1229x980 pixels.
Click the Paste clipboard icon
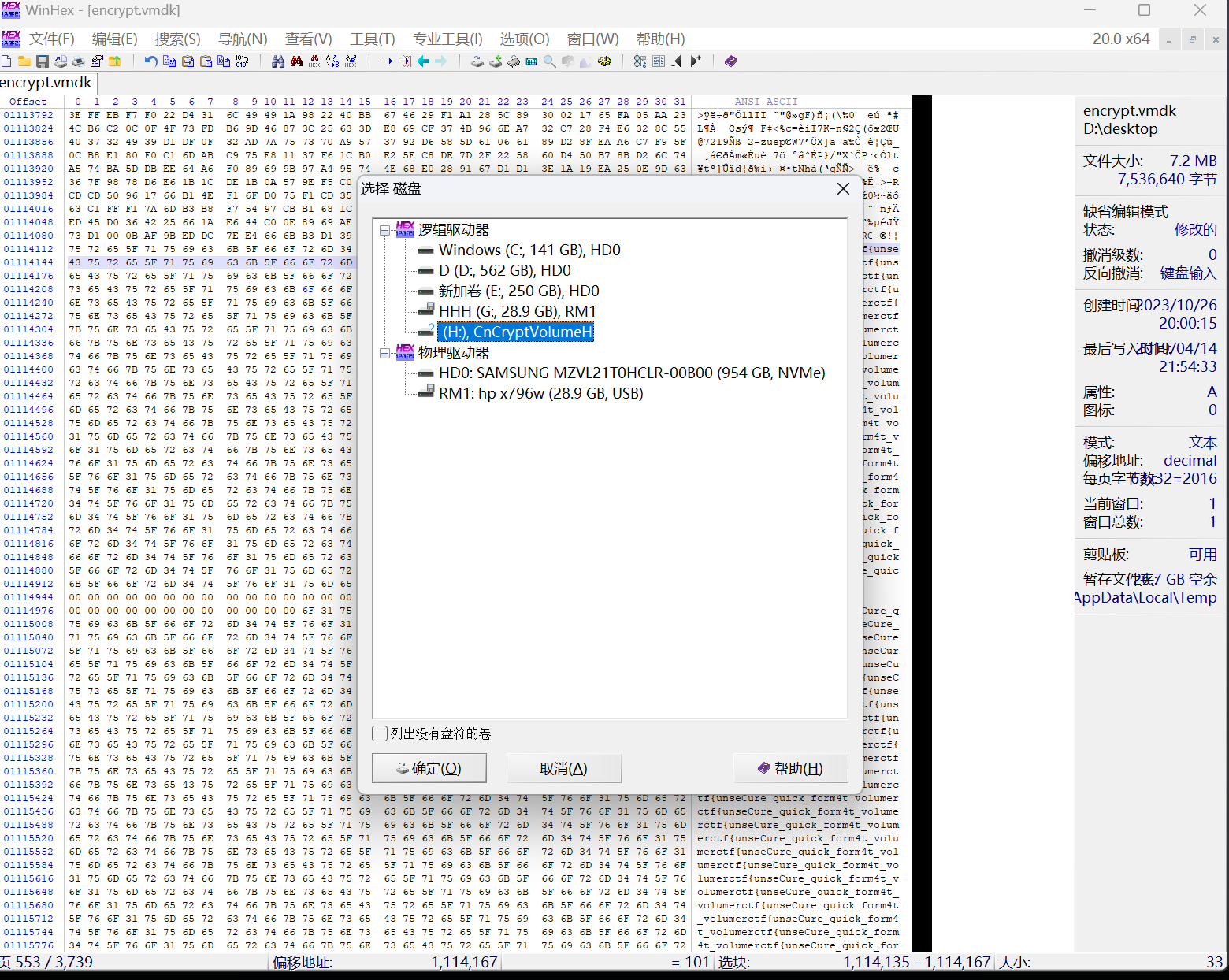pos(206,61)
